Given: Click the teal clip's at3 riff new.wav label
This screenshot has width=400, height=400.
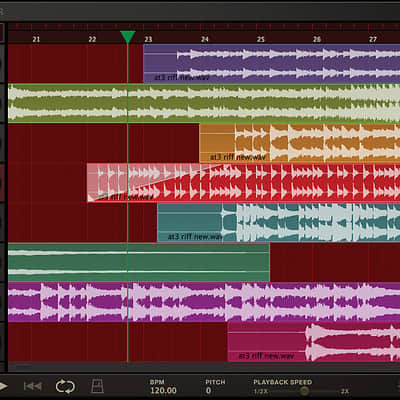Looking at the screenshot, I should point(195,237).
